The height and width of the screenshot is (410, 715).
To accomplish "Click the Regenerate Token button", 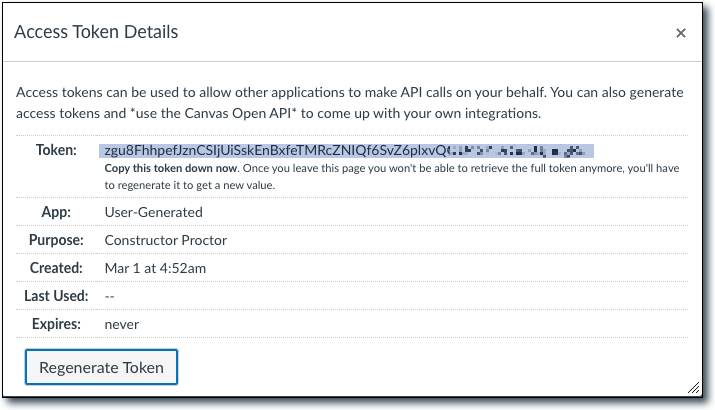I will pos(101,367).
